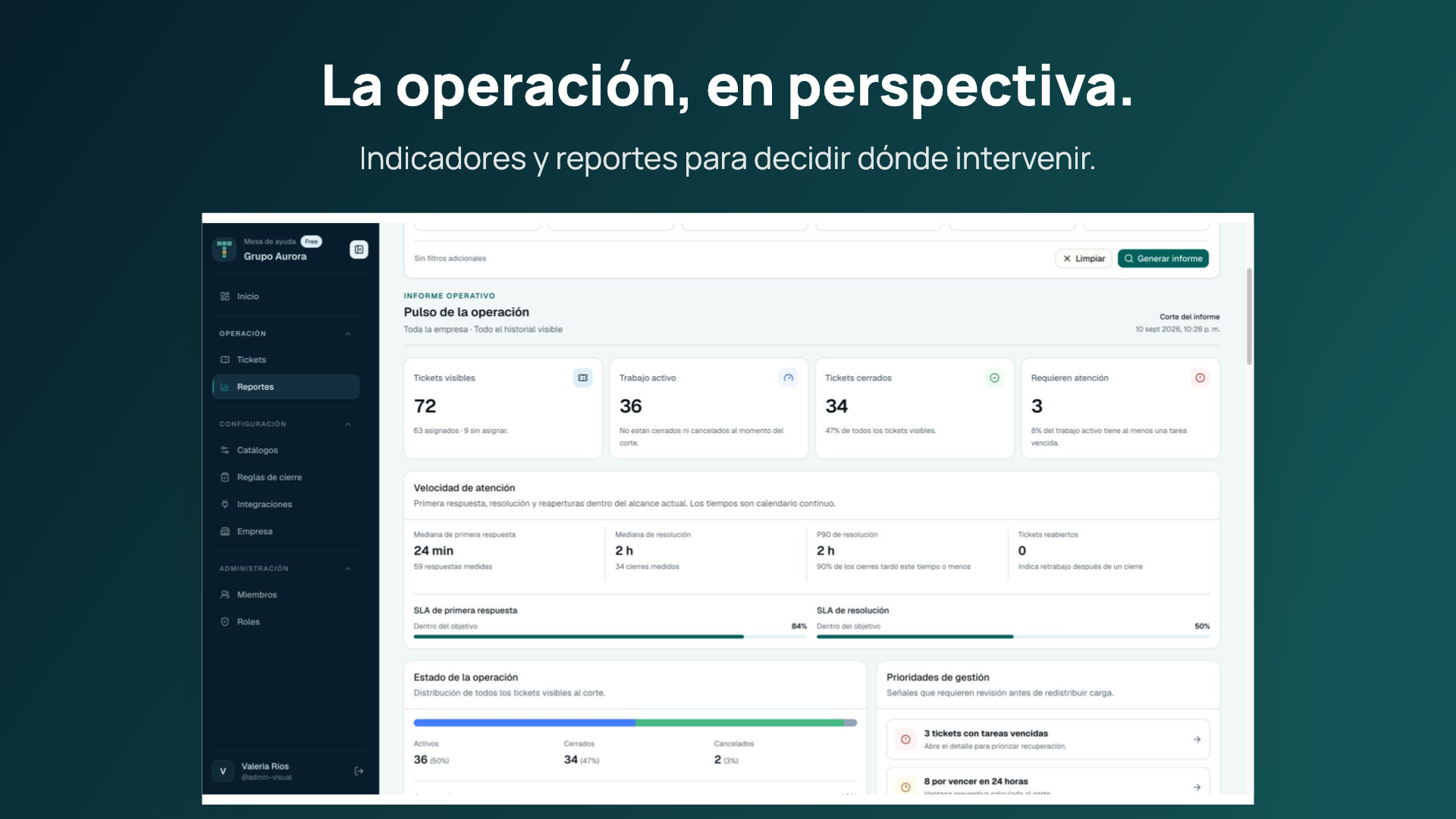Click the SLA de primera respuesta progress bar
Viewport: 1456px width, 819px height.
click(610, 637)
